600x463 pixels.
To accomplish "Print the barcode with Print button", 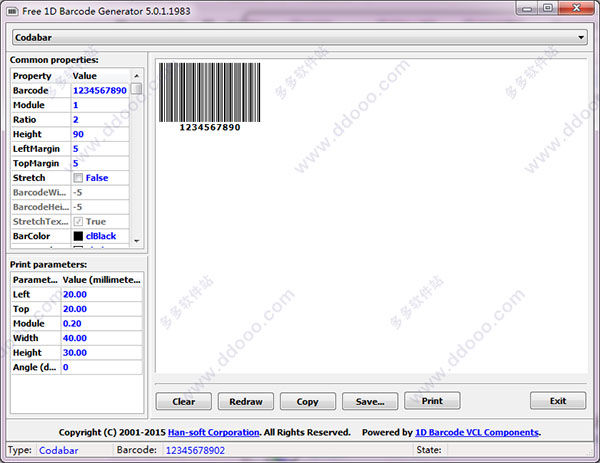I will [432, 401].
